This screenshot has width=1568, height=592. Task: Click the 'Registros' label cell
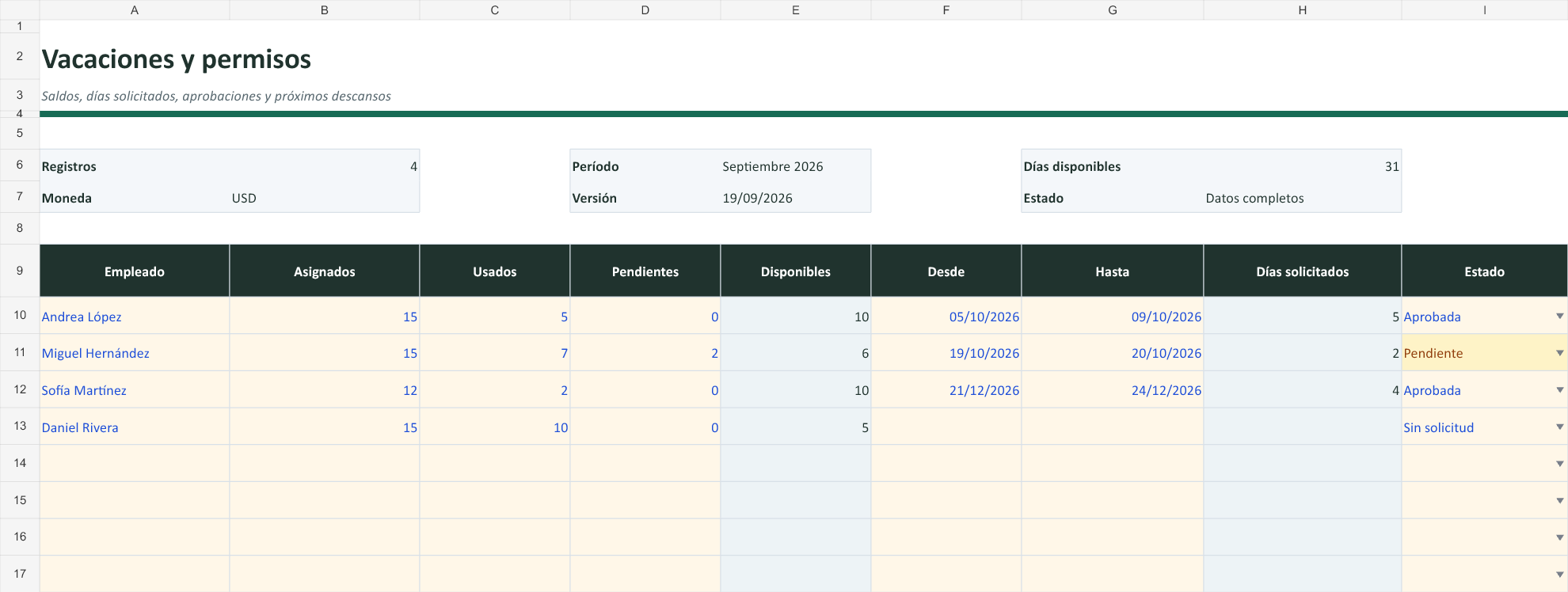[x=135, y=166]
